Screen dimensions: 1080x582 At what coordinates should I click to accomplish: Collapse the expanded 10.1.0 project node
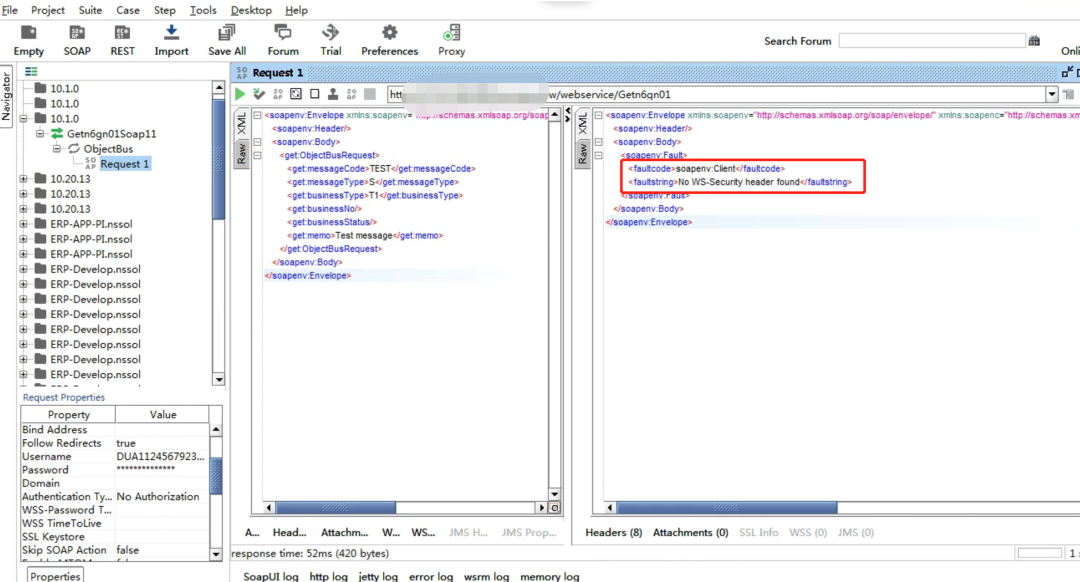(23, 118)
